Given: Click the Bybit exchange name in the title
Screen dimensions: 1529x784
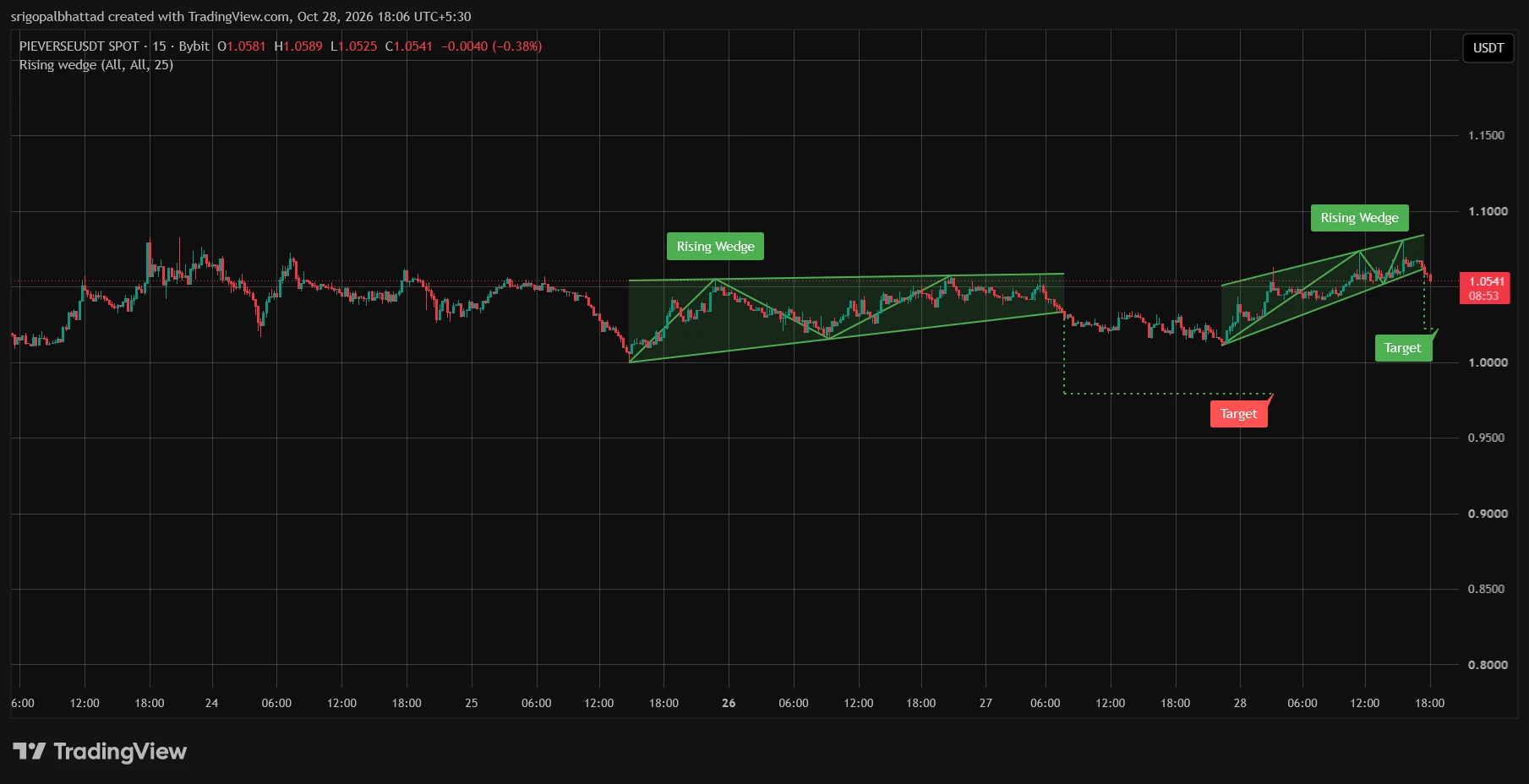Looking at the screenshot, I should click(x=194, y=46).
